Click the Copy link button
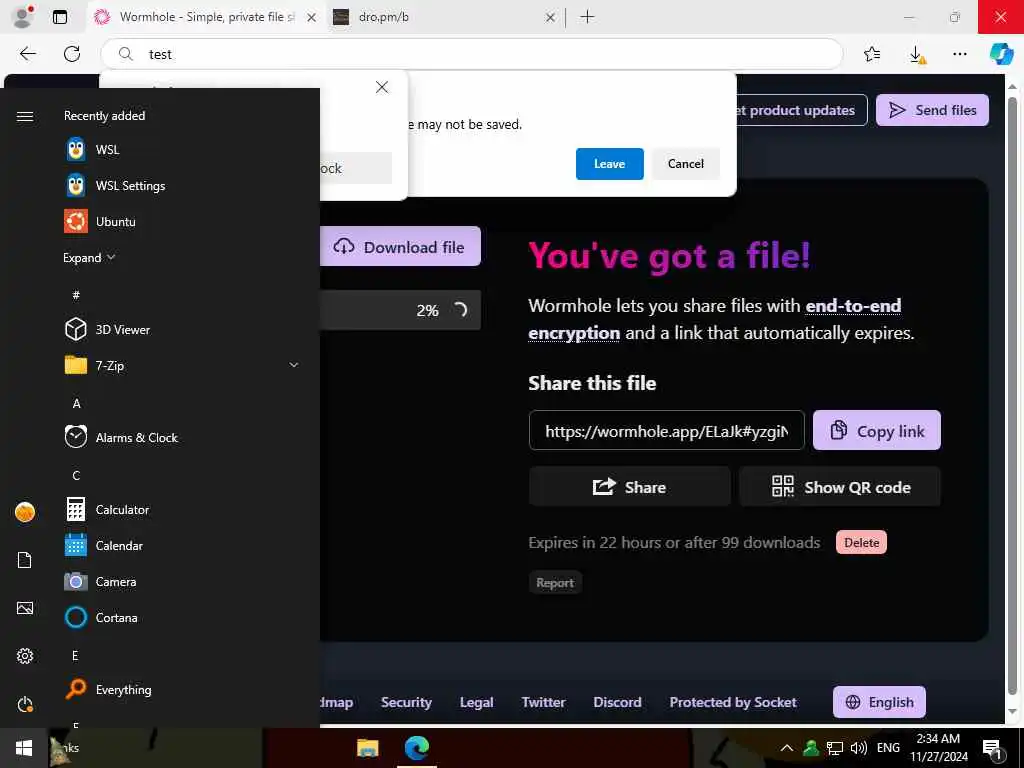1024x768 pixels. [x=876, y=430]
